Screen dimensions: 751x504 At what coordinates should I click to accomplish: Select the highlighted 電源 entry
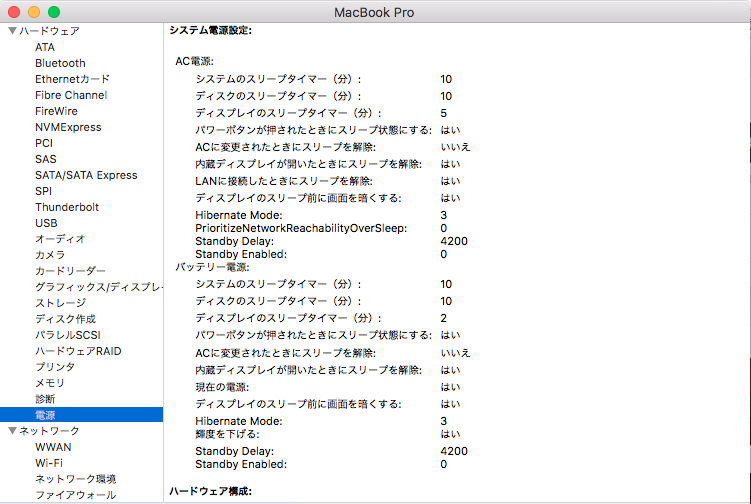81,415
